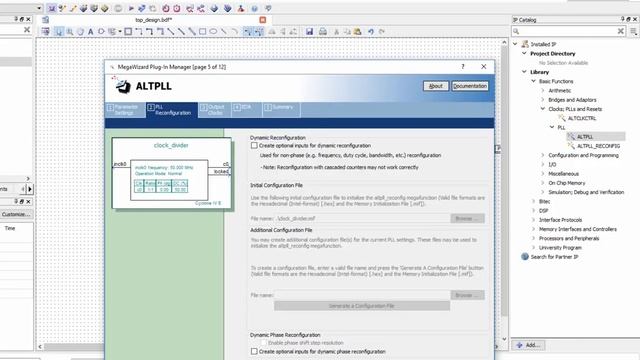
Task: Open help via the blue globe toolbar icon
Action: (255, 8)
